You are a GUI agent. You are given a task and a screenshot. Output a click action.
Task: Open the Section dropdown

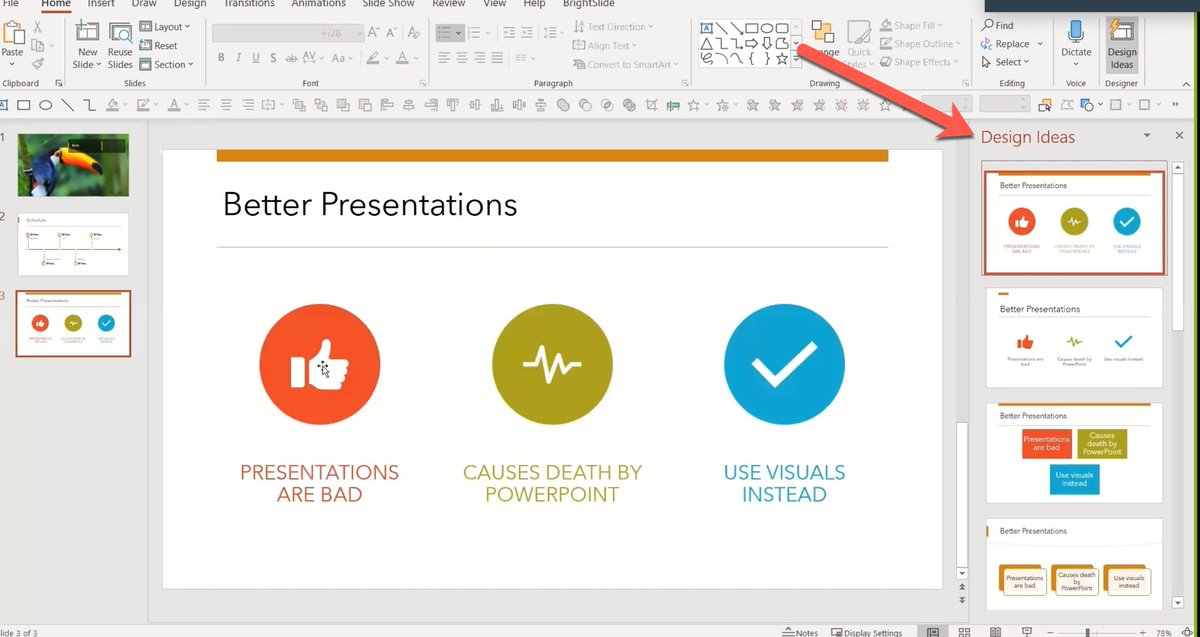tap(165, 65)
